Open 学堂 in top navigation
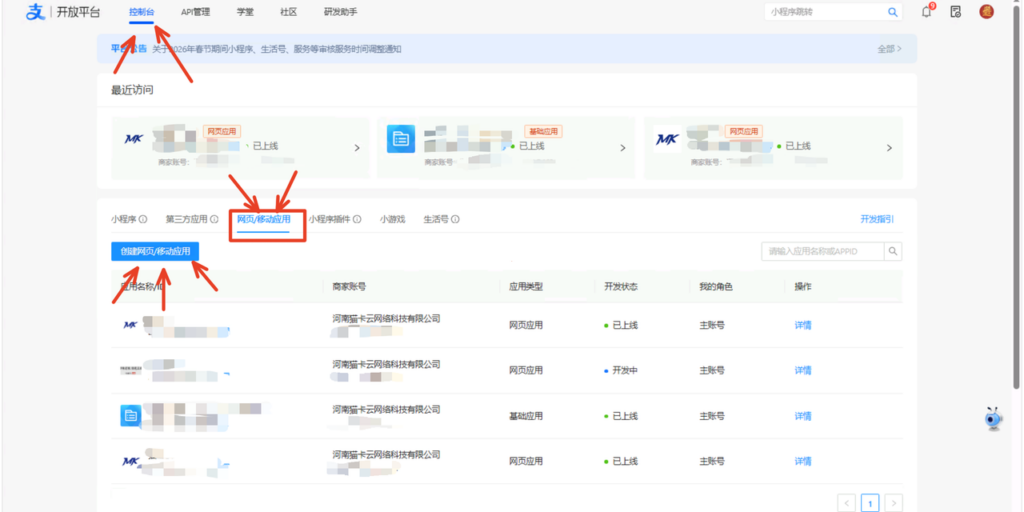 [x=245, y=12]
